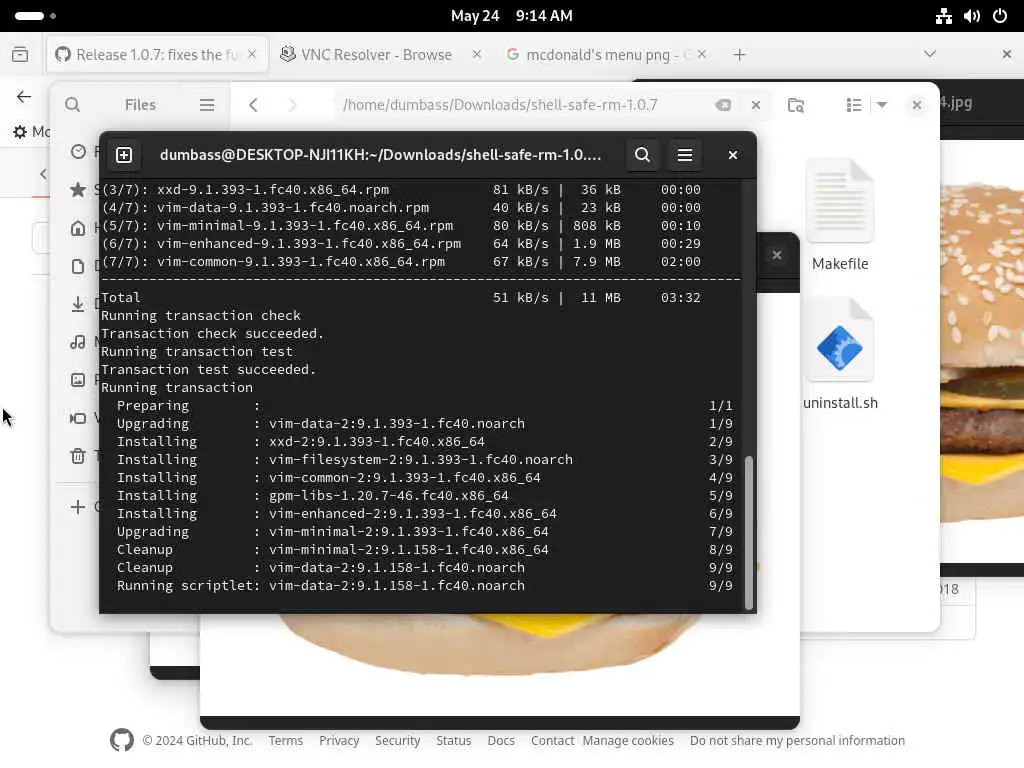1024x768 pixels.
Task: Click search folder icon in Files toolbar
Action: point(795,105)
